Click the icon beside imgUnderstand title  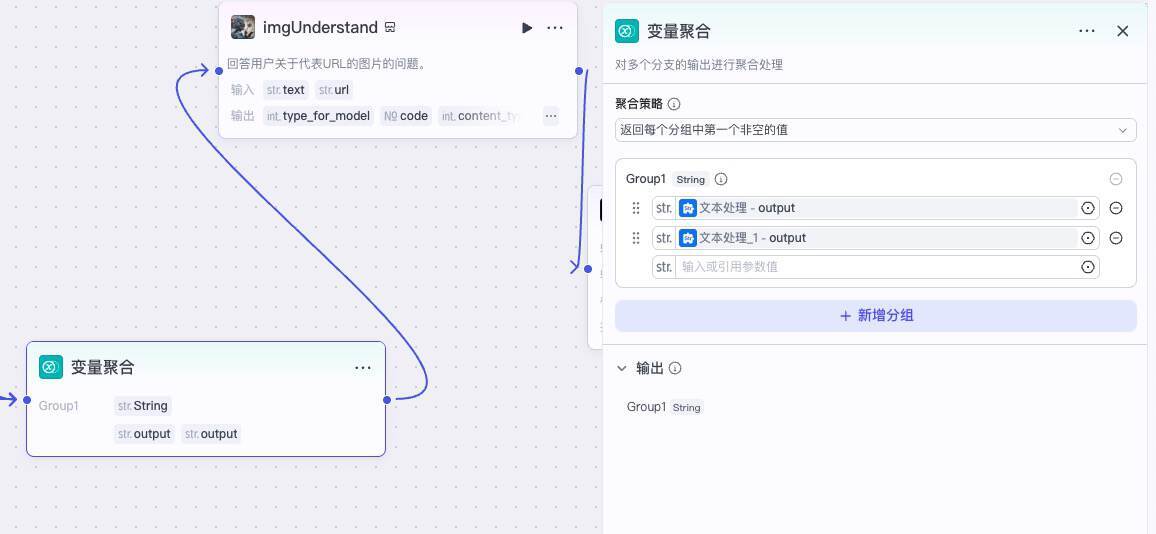tap(390, 28)
